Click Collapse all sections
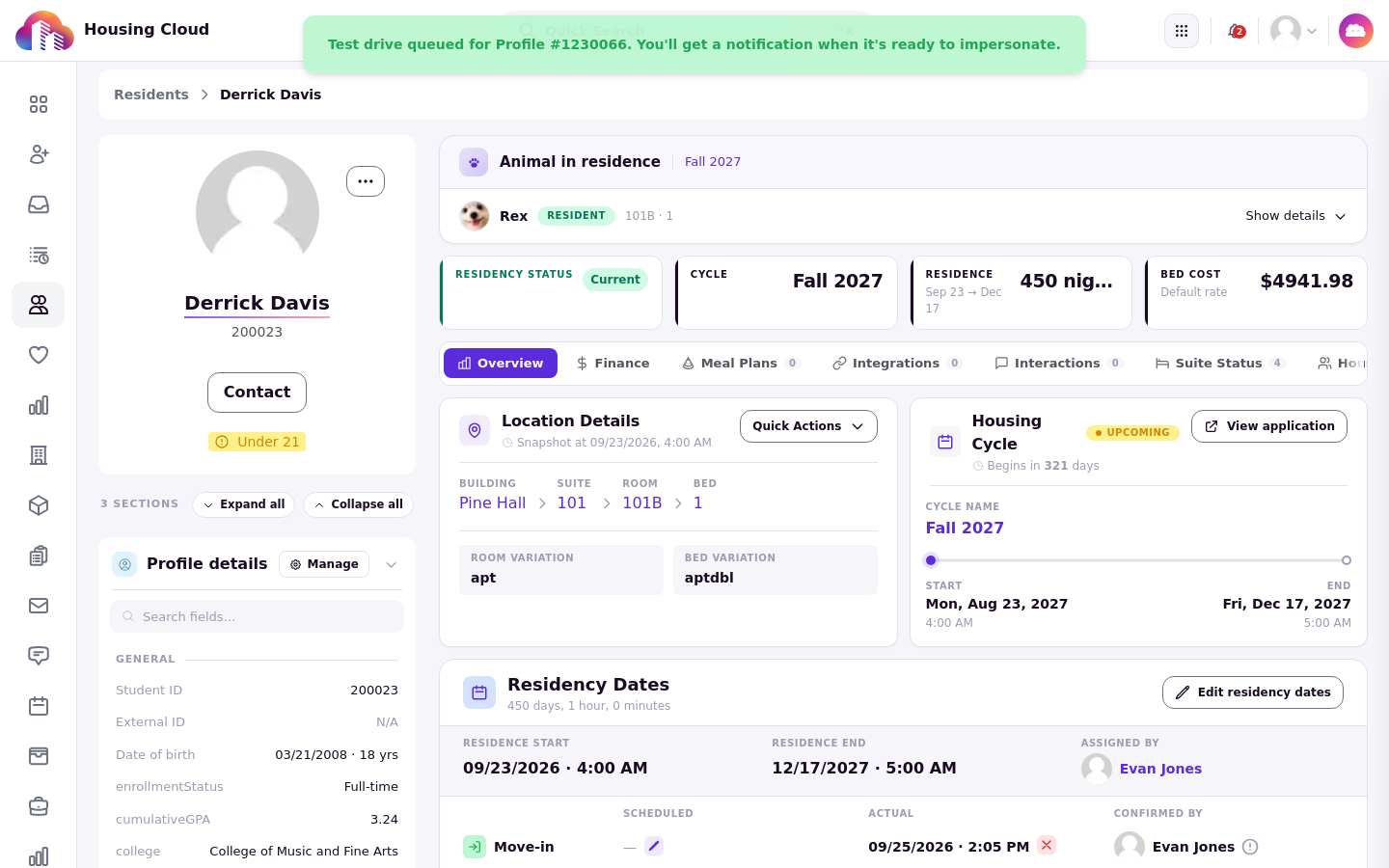Image resolution: width=1389 pixels, height=868 pixels. [359, 504]
